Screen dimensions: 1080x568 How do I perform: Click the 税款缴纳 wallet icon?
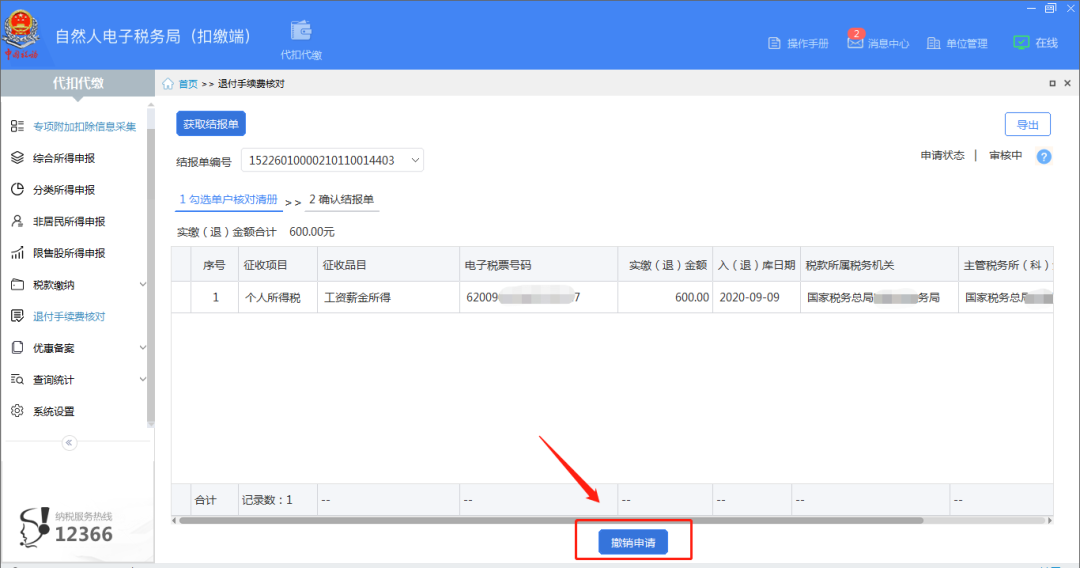(x=17, y=284)
